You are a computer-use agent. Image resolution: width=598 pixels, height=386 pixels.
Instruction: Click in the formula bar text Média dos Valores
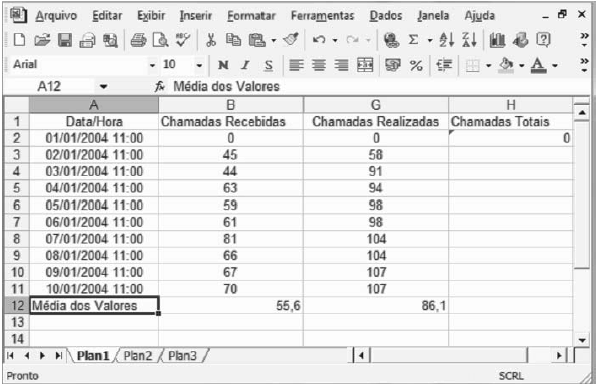(227, 87)
